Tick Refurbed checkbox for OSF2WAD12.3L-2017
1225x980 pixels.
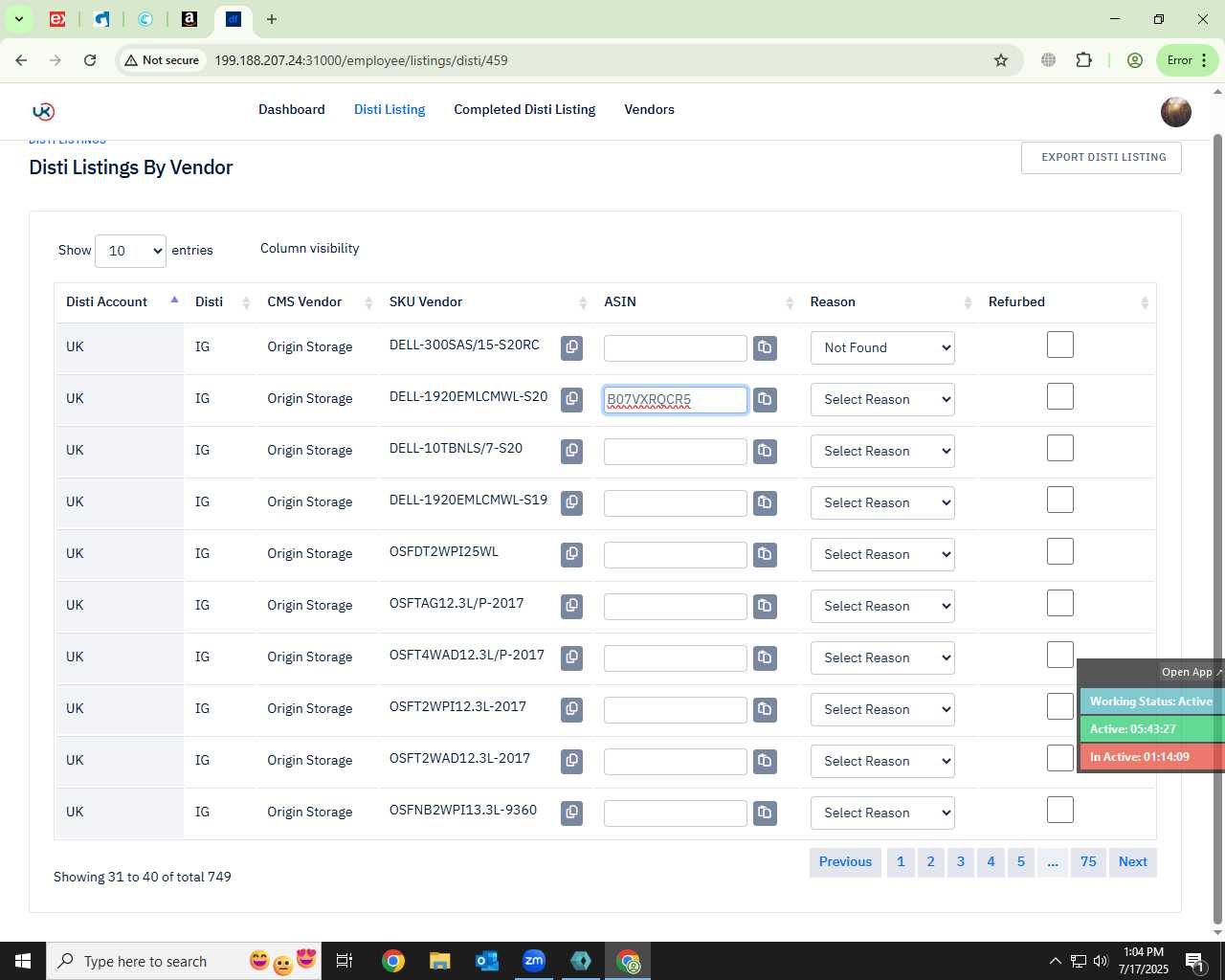click(1060, 758)
